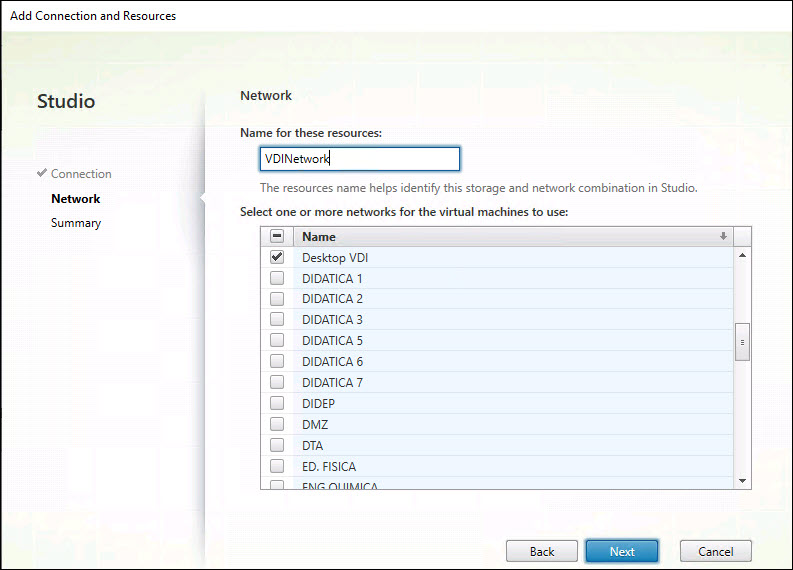793x570 pixels.
Task: Select the Network step in sidebar
Action: [76, 199]
